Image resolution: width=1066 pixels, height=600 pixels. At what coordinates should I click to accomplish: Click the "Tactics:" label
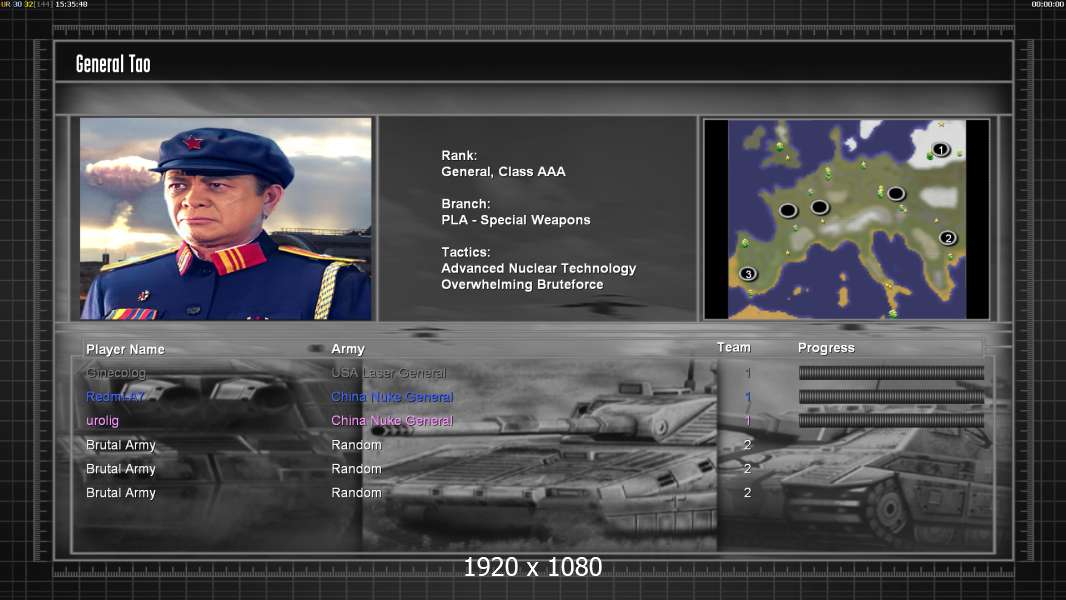(x=466, y=252)
